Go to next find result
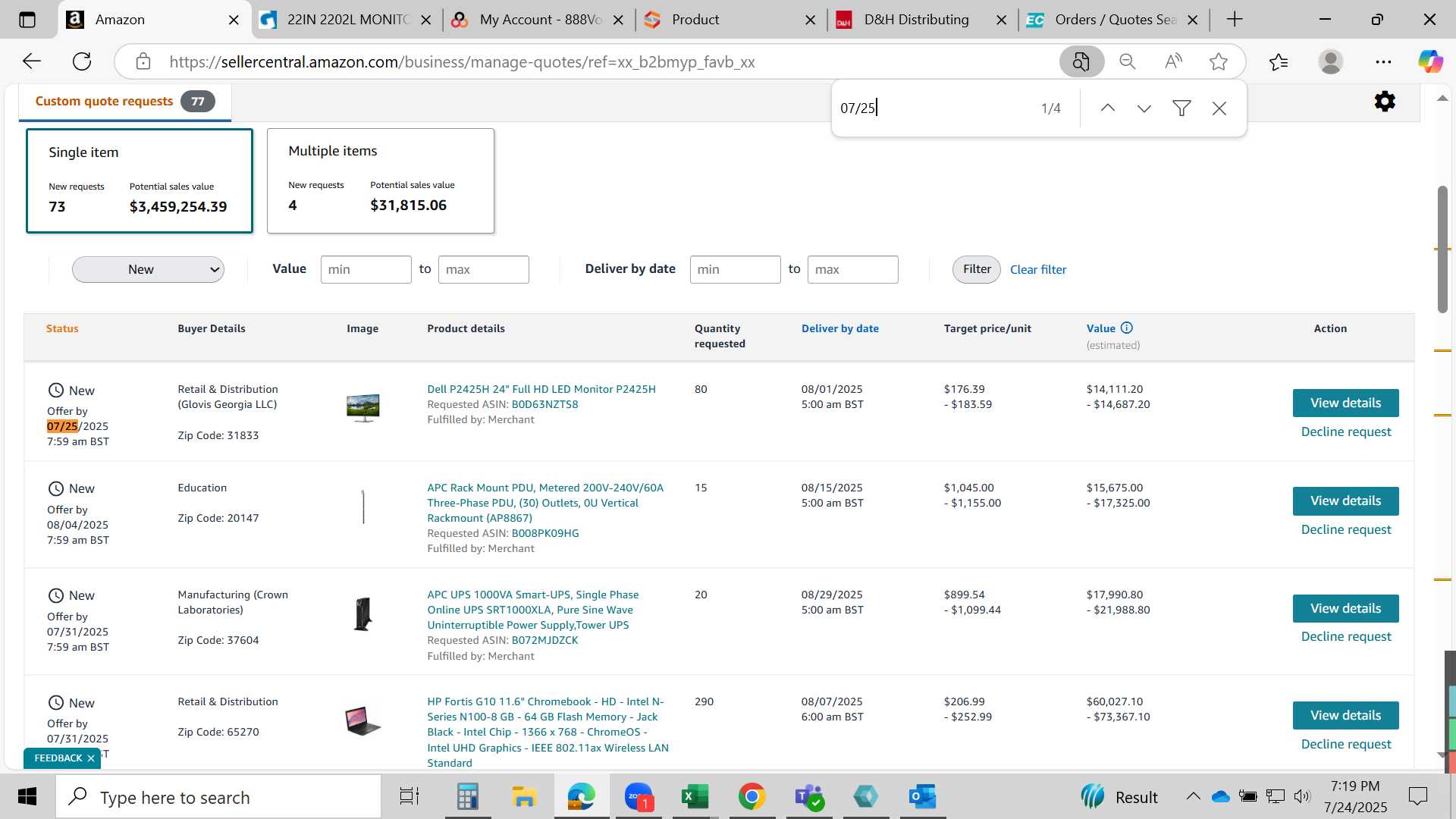This screenshot has width=1456, height=819. pyautogui.click(x=1144, y=108)
